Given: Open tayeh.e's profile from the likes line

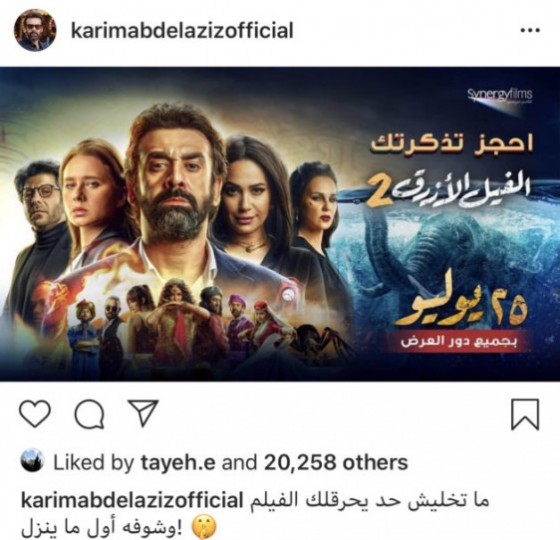Looking at the screenshot, I should (x=178, y=462).
